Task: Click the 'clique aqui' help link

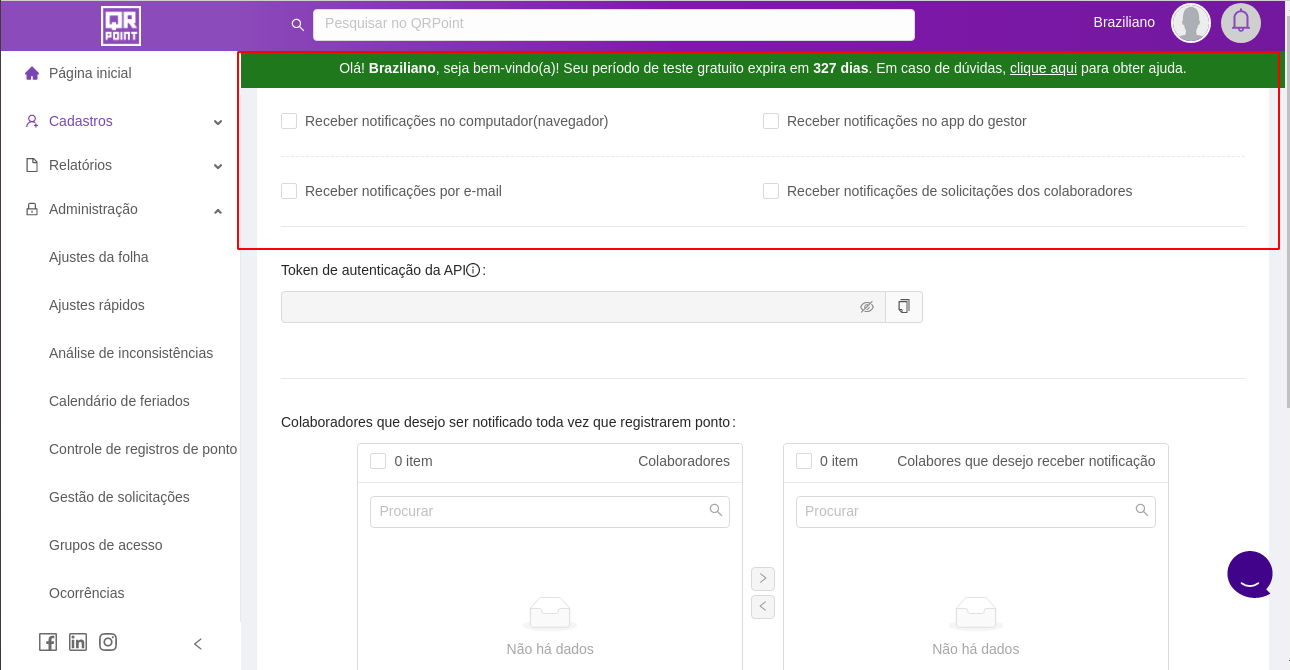Action: point(1043,68)
